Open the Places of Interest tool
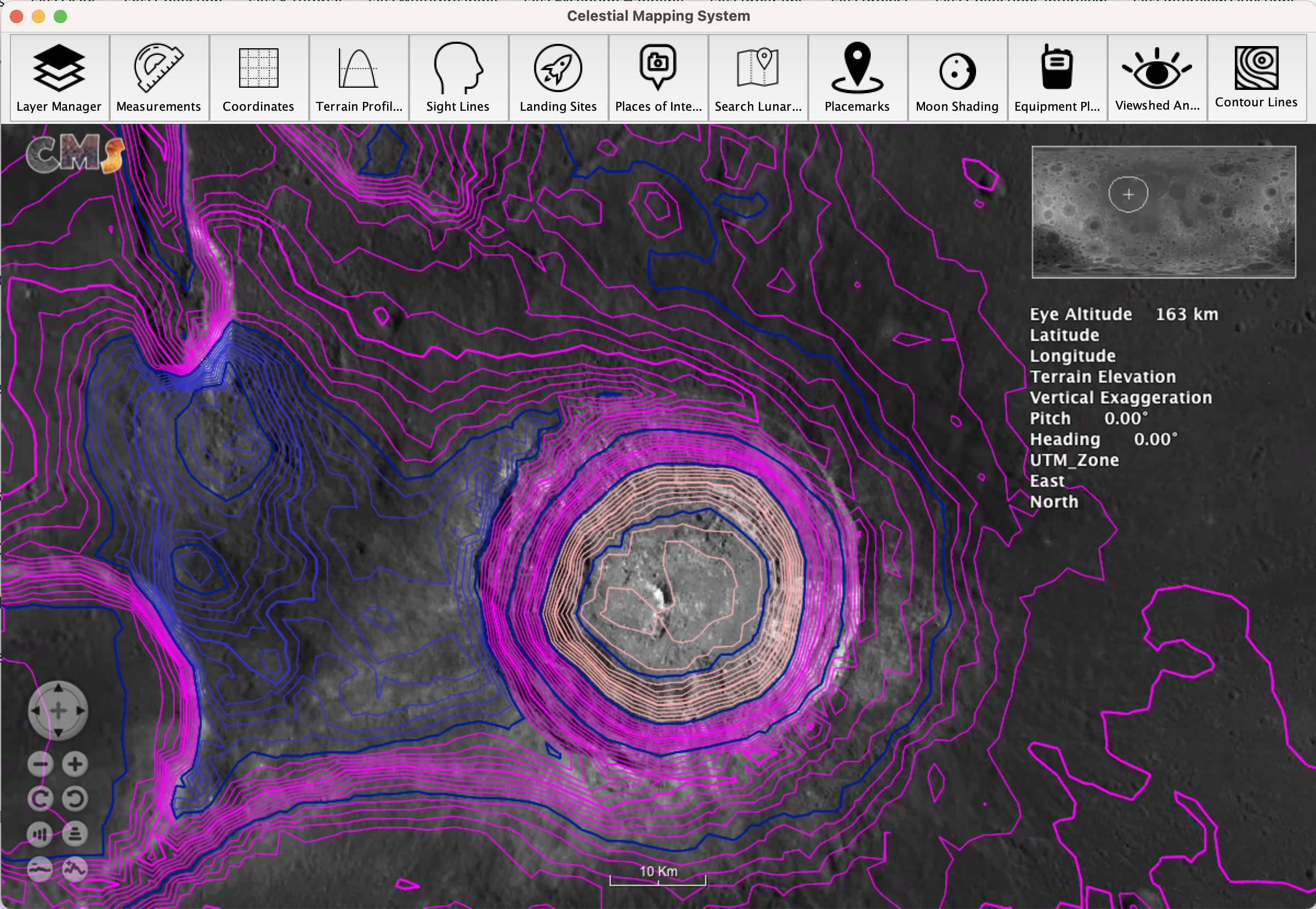1316x909 pixels. click(658, 77)
